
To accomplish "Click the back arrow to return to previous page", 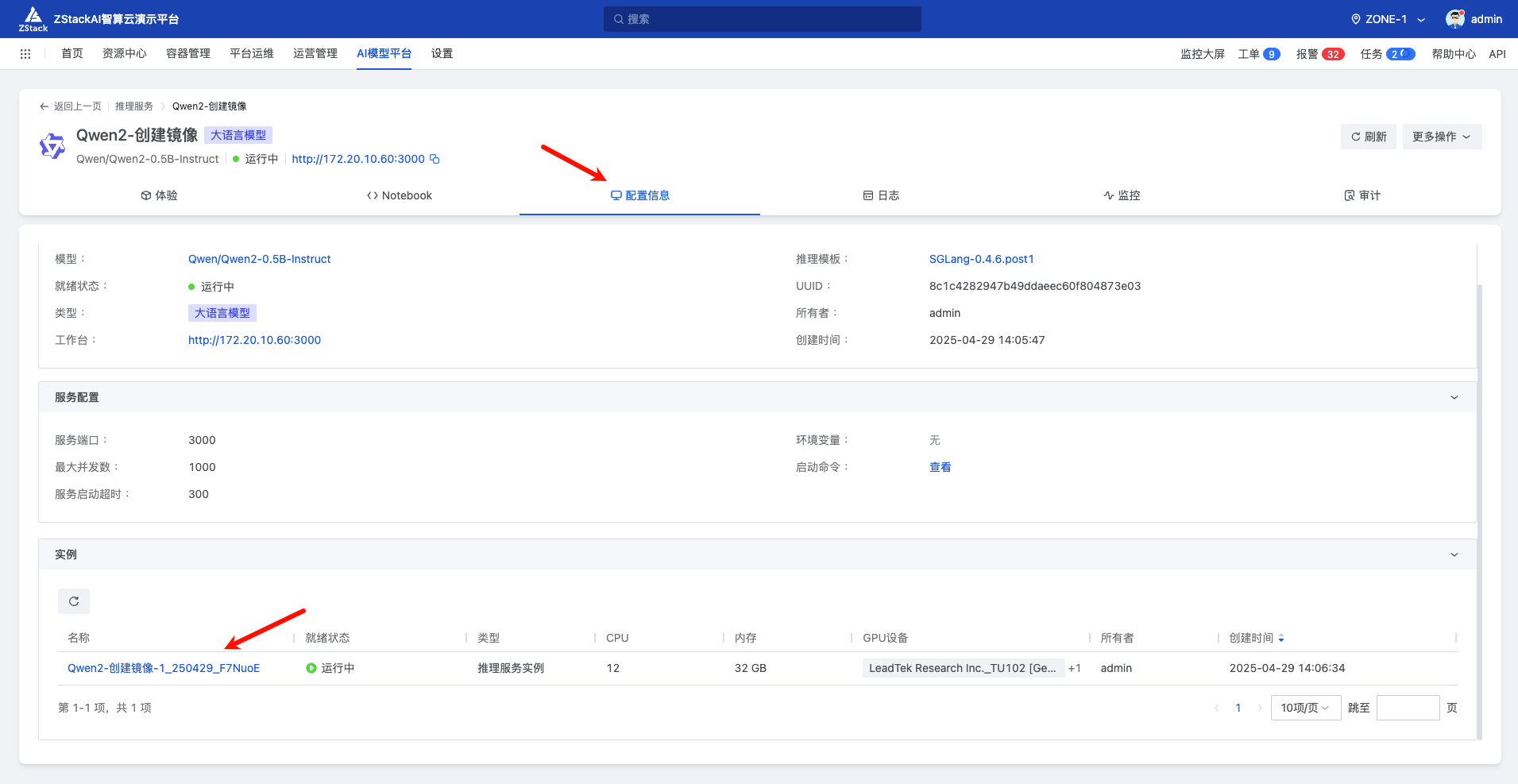I will point(44,106).
